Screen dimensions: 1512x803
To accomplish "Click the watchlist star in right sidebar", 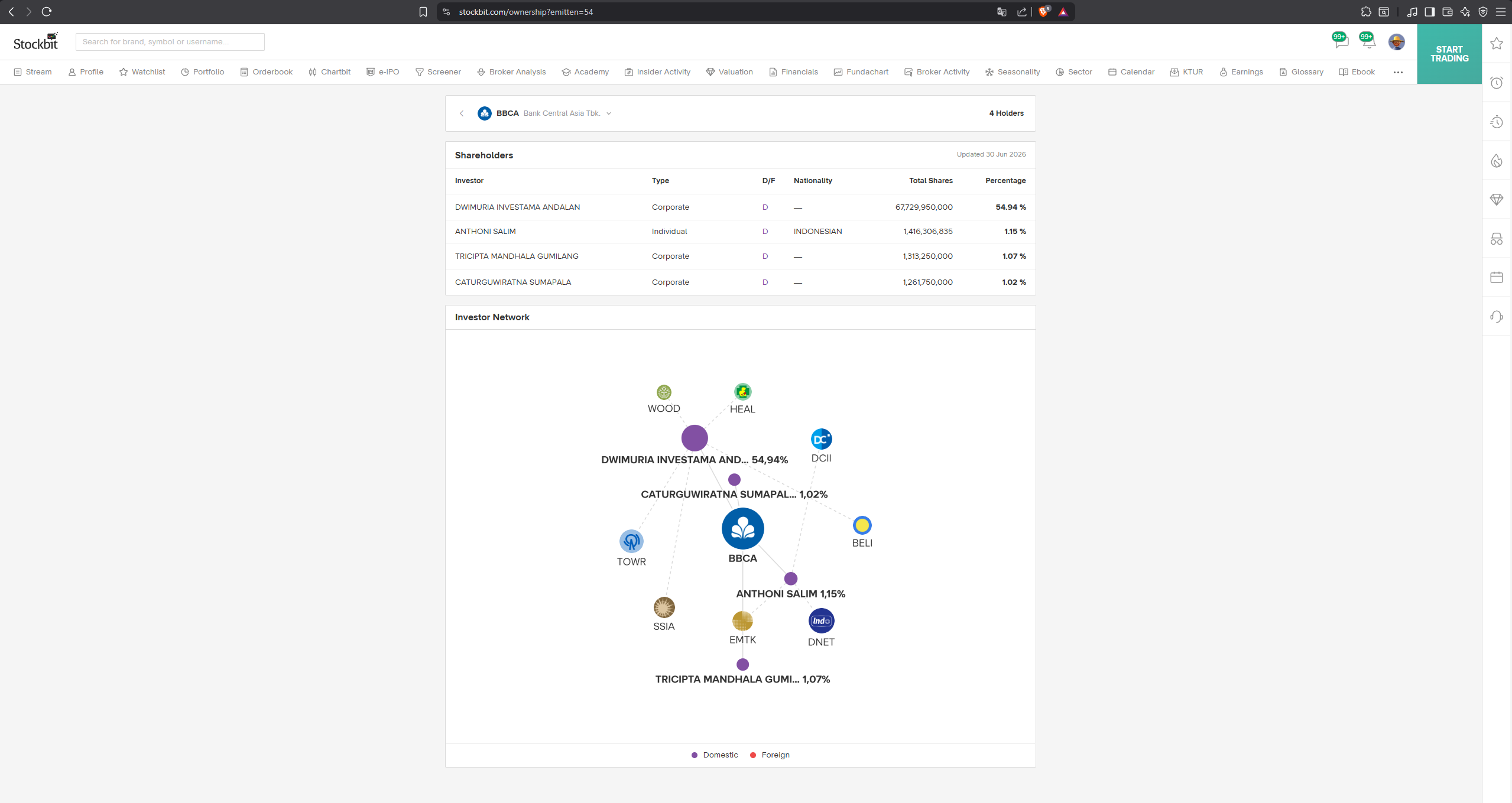I will pyautogui.click(x=1497, y=43).
